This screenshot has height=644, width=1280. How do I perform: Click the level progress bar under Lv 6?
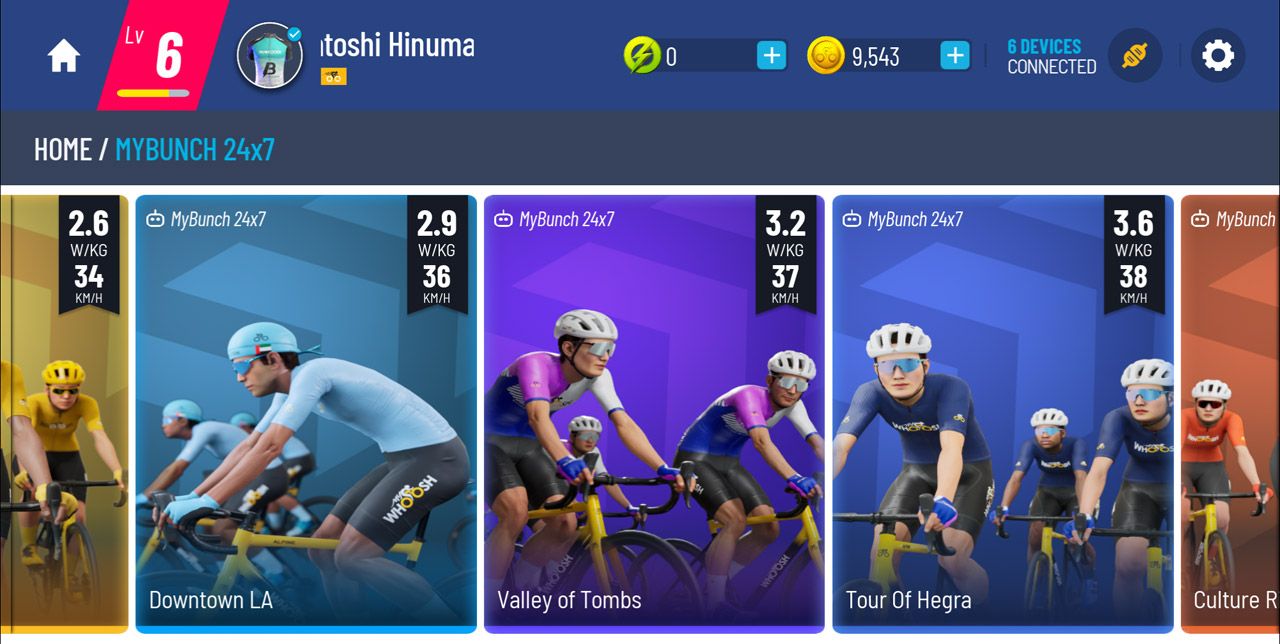[153, 93]
